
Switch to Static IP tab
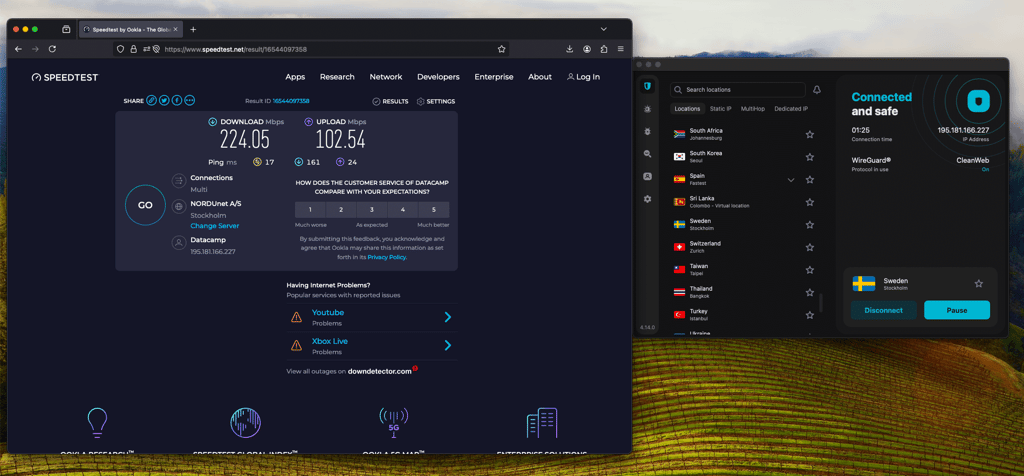720,108
